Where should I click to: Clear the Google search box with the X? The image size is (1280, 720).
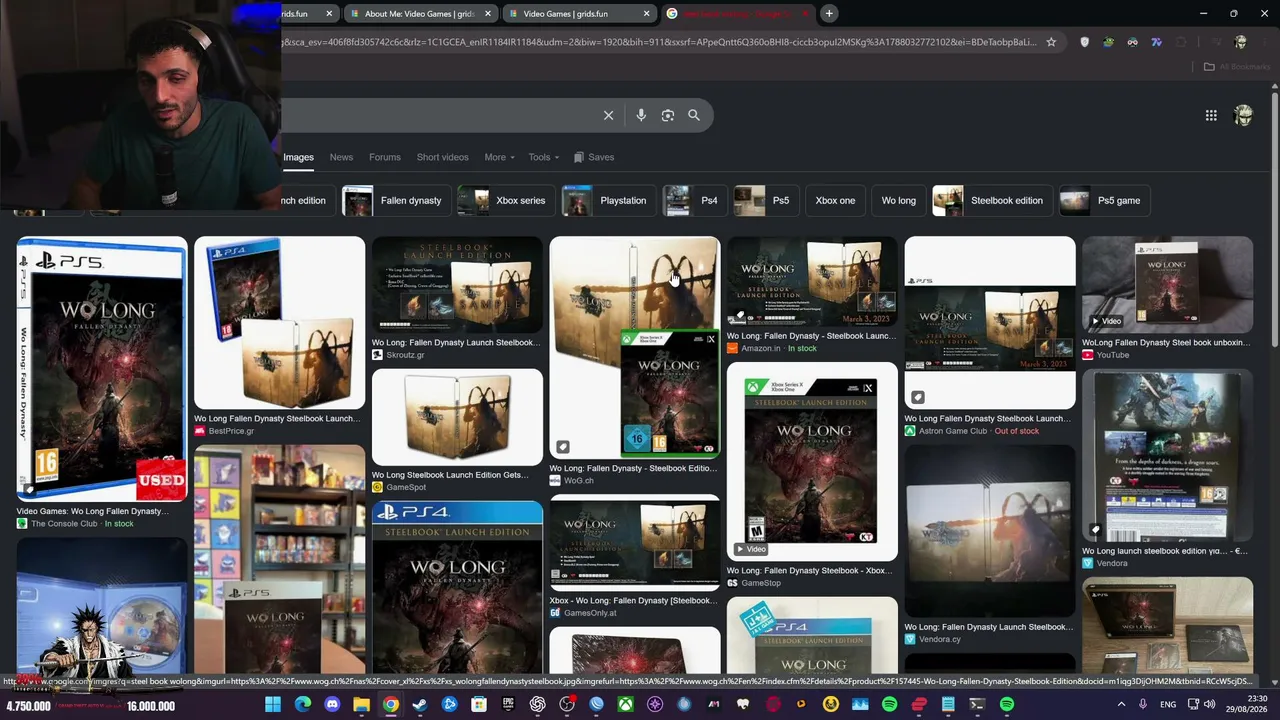click(608, 115)
